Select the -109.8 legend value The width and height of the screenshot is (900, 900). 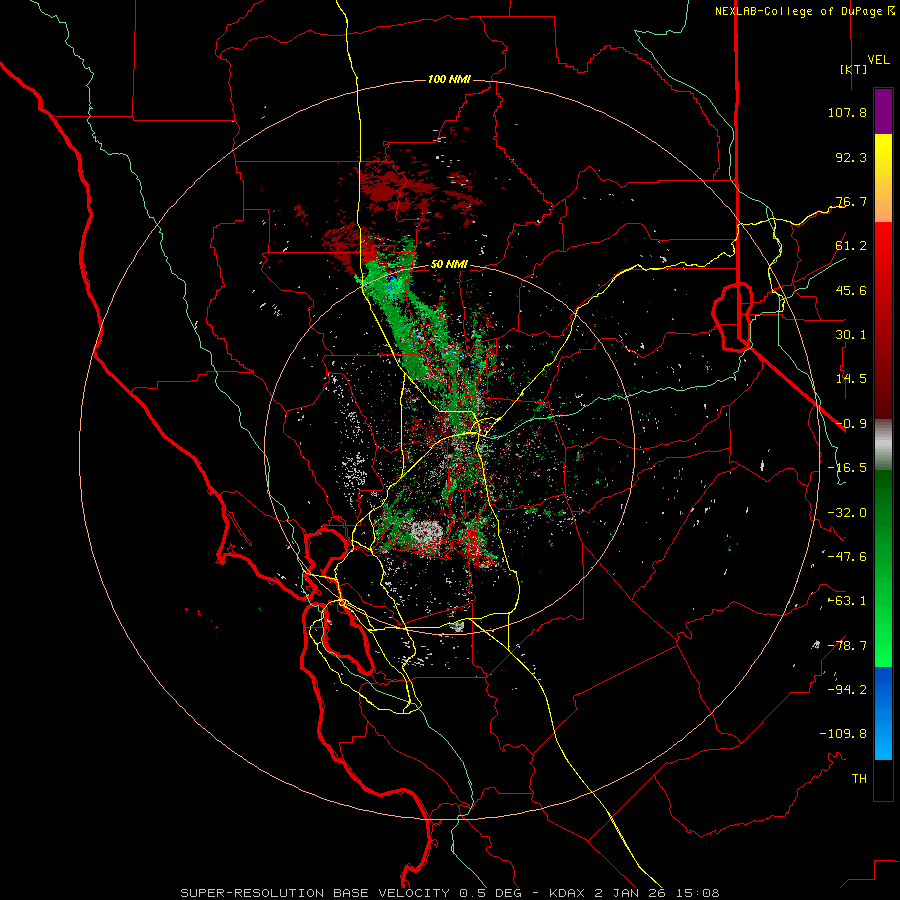843,734
